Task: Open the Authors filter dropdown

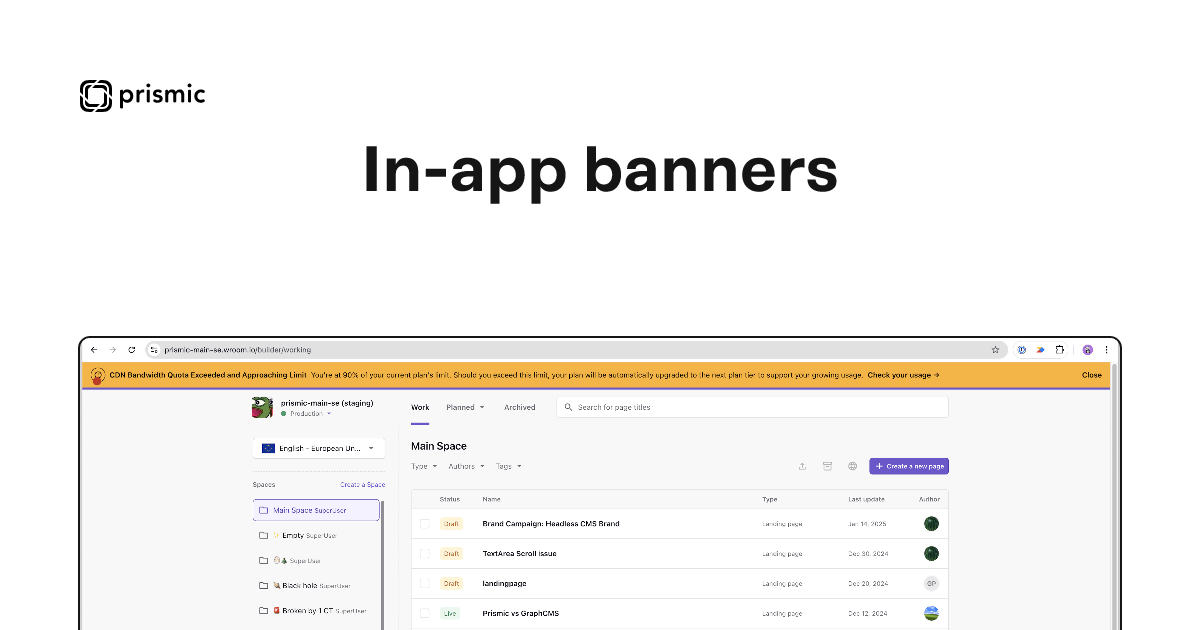Action: (x=464, y=466)
